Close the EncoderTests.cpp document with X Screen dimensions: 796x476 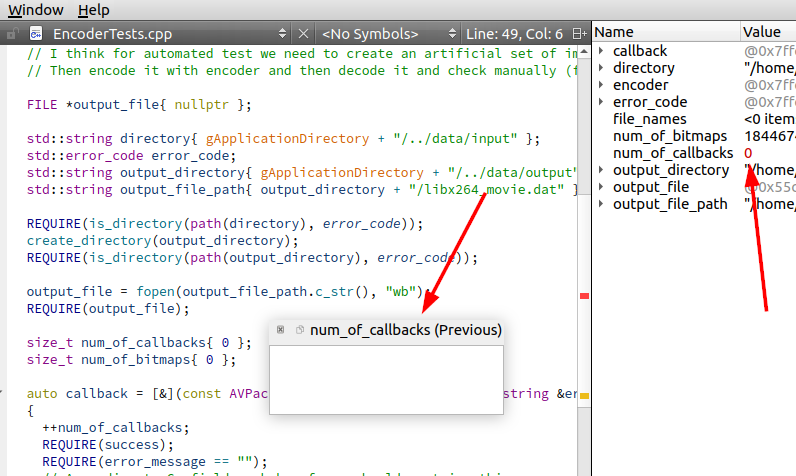(304, 34)
